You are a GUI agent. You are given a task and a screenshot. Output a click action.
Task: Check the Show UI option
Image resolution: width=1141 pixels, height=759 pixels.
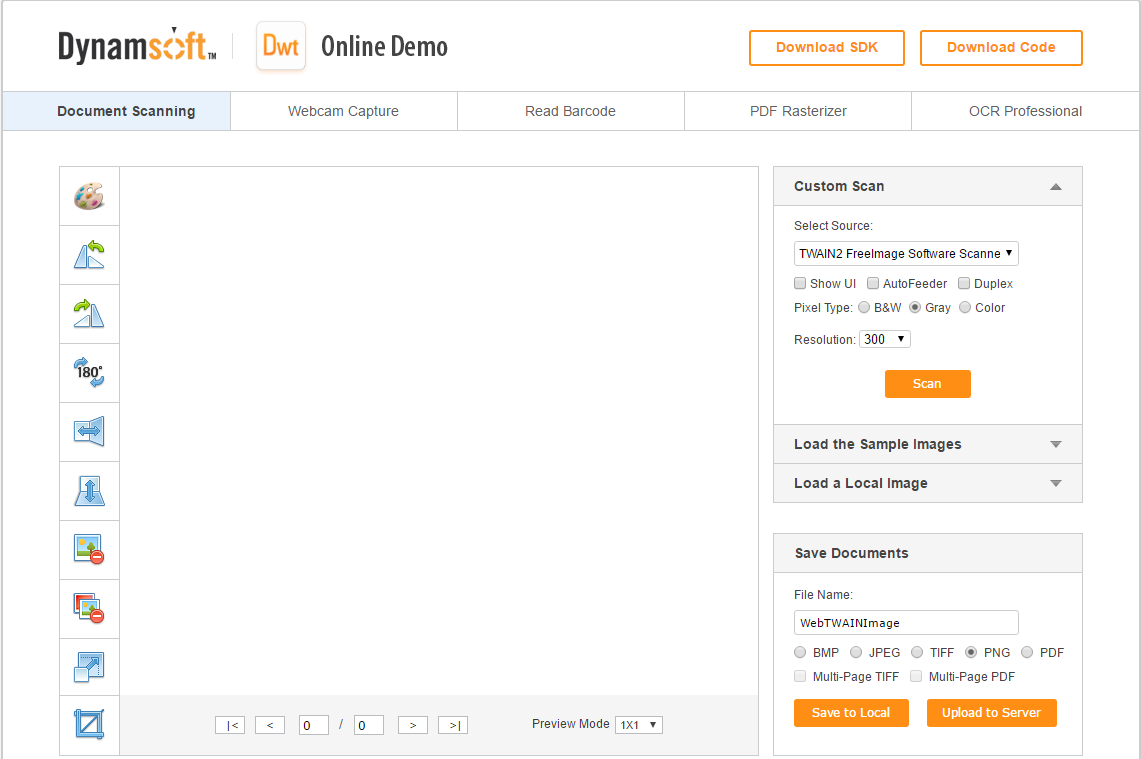point(800,284)
